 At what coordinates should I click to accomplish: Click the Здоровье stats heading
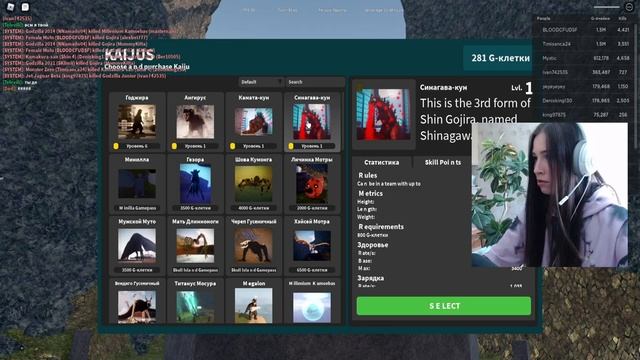(x=373, y=245)
